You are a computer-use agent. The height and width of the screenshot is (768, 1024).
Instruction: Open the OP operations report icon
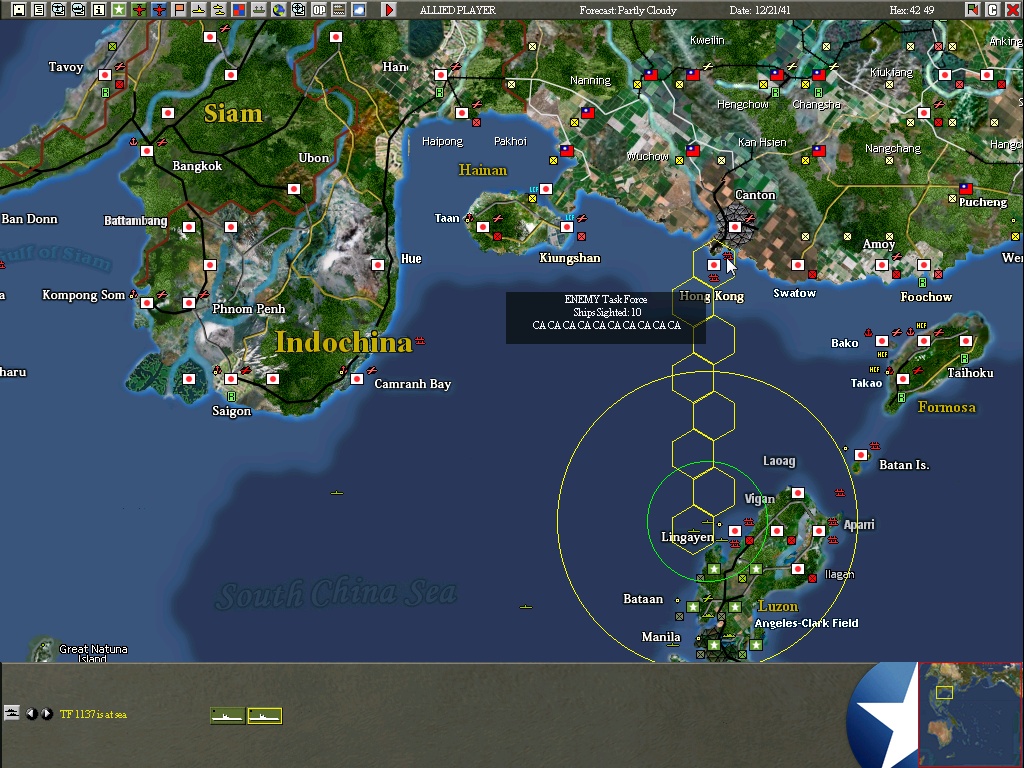(x=319, y=10)
